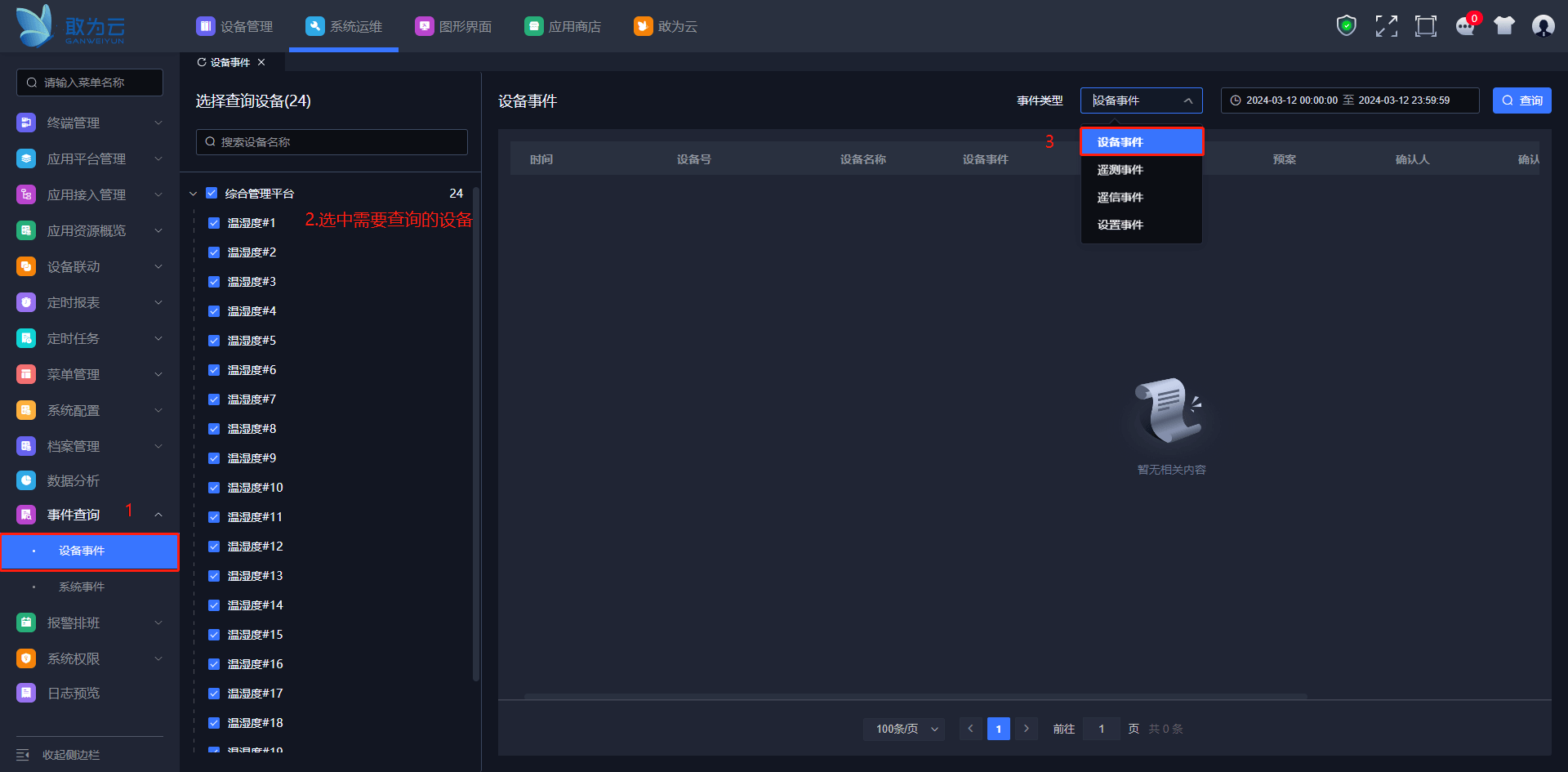Uncheck the 温湿度#8 checkbox

pyautogui.click(x=214, y=429)
